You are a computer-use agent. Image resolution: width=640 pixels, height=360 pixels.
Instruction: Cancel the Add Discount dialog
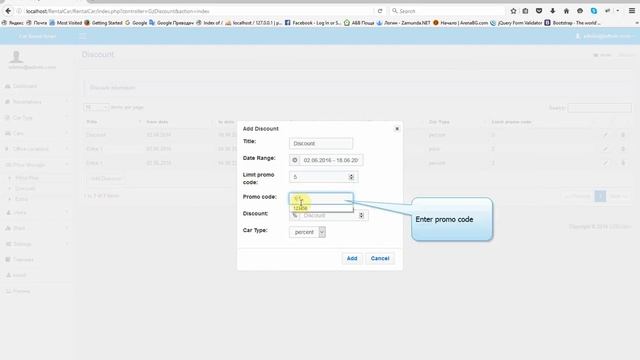[380, 258]
